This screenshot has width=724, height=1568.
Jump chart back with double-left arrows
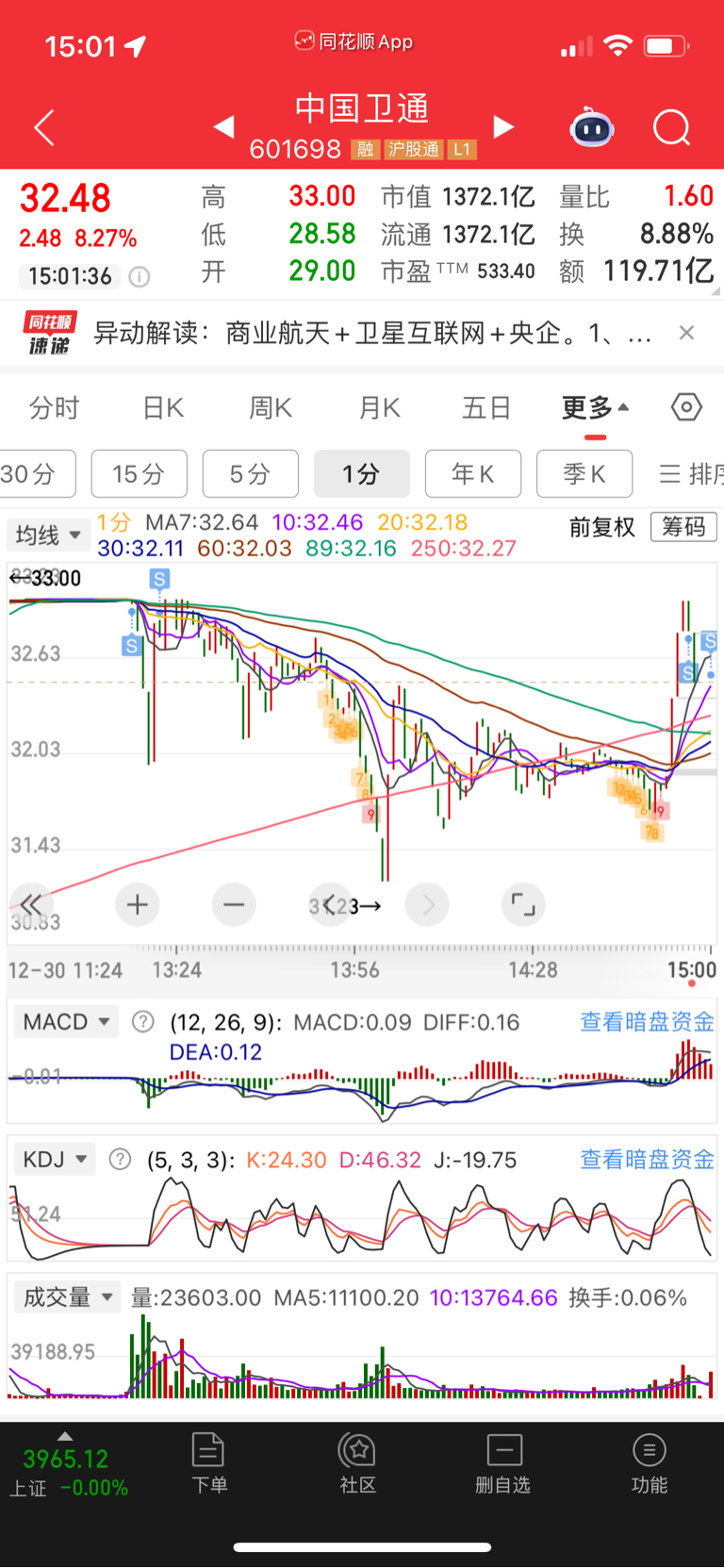[x=31, y=905]
